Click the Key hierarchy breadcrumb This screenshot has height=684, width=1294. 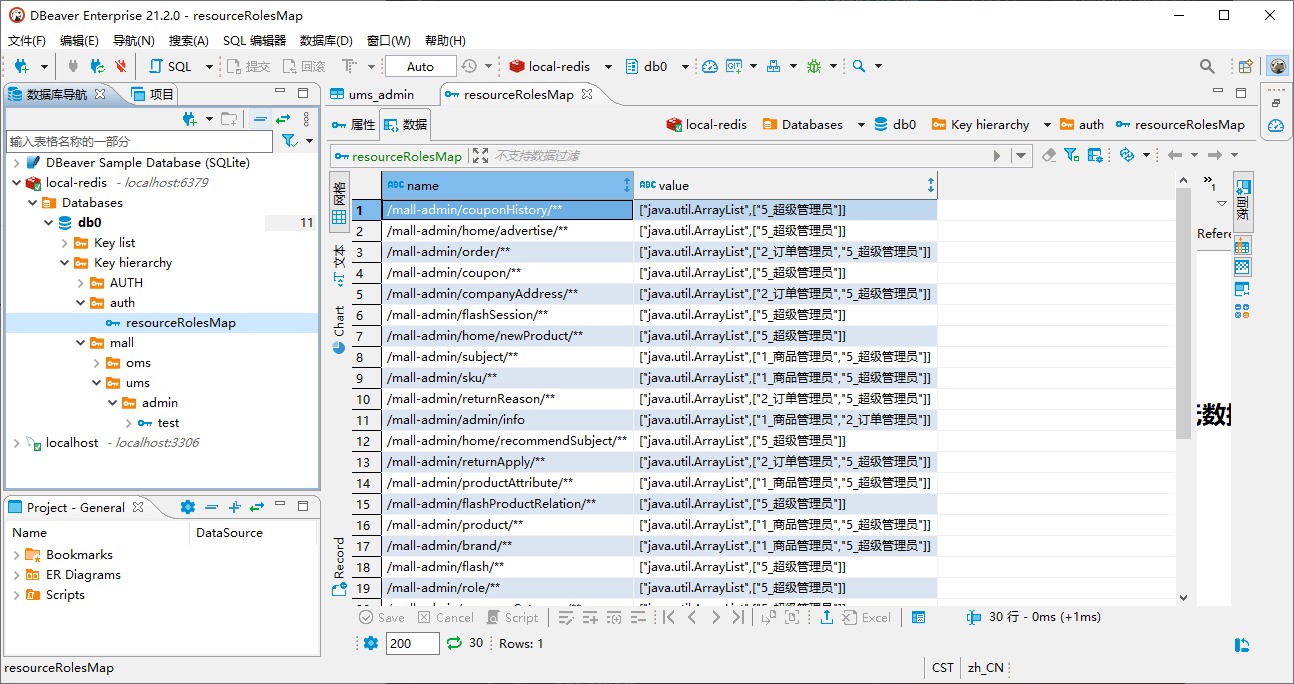coord(980,125)
